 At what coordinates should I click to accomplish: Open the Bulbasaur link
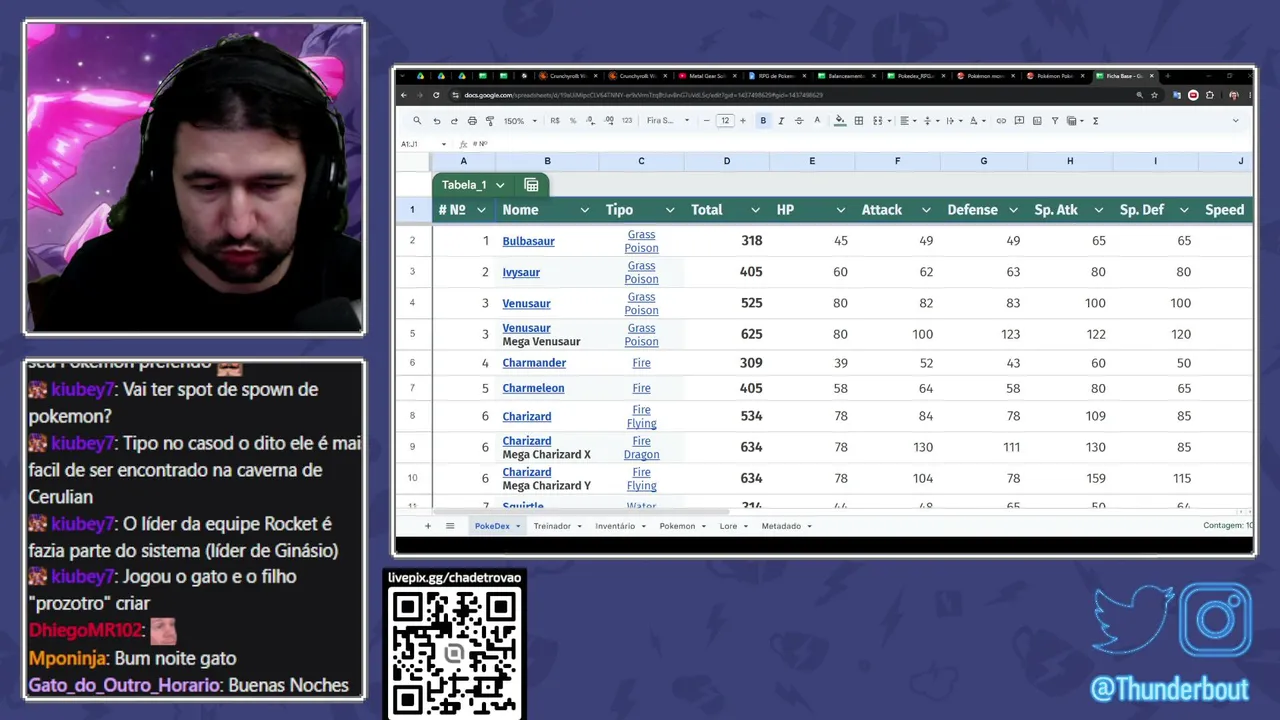528,241
